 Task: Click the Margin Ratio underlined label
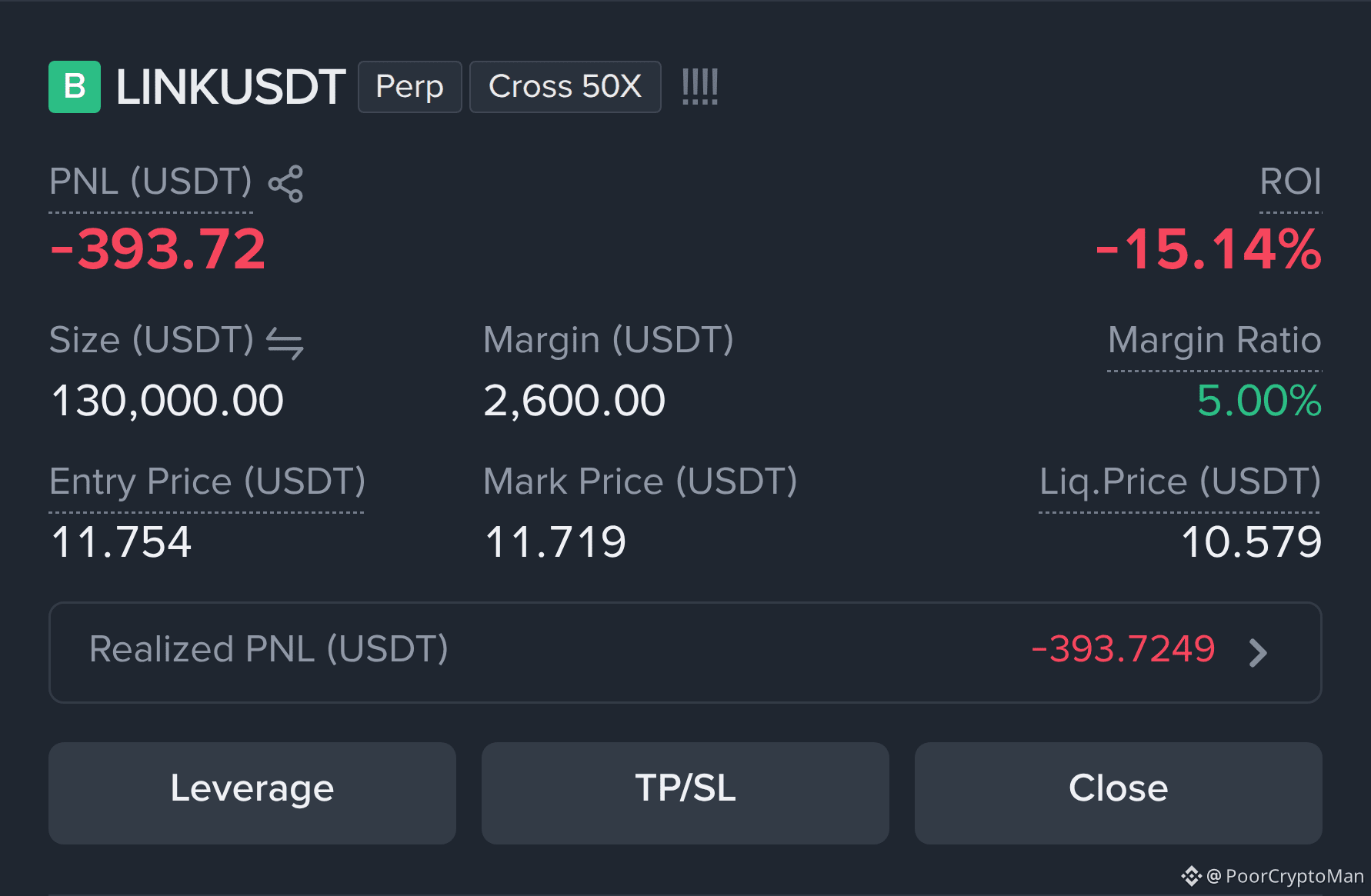pos(1215,340)
